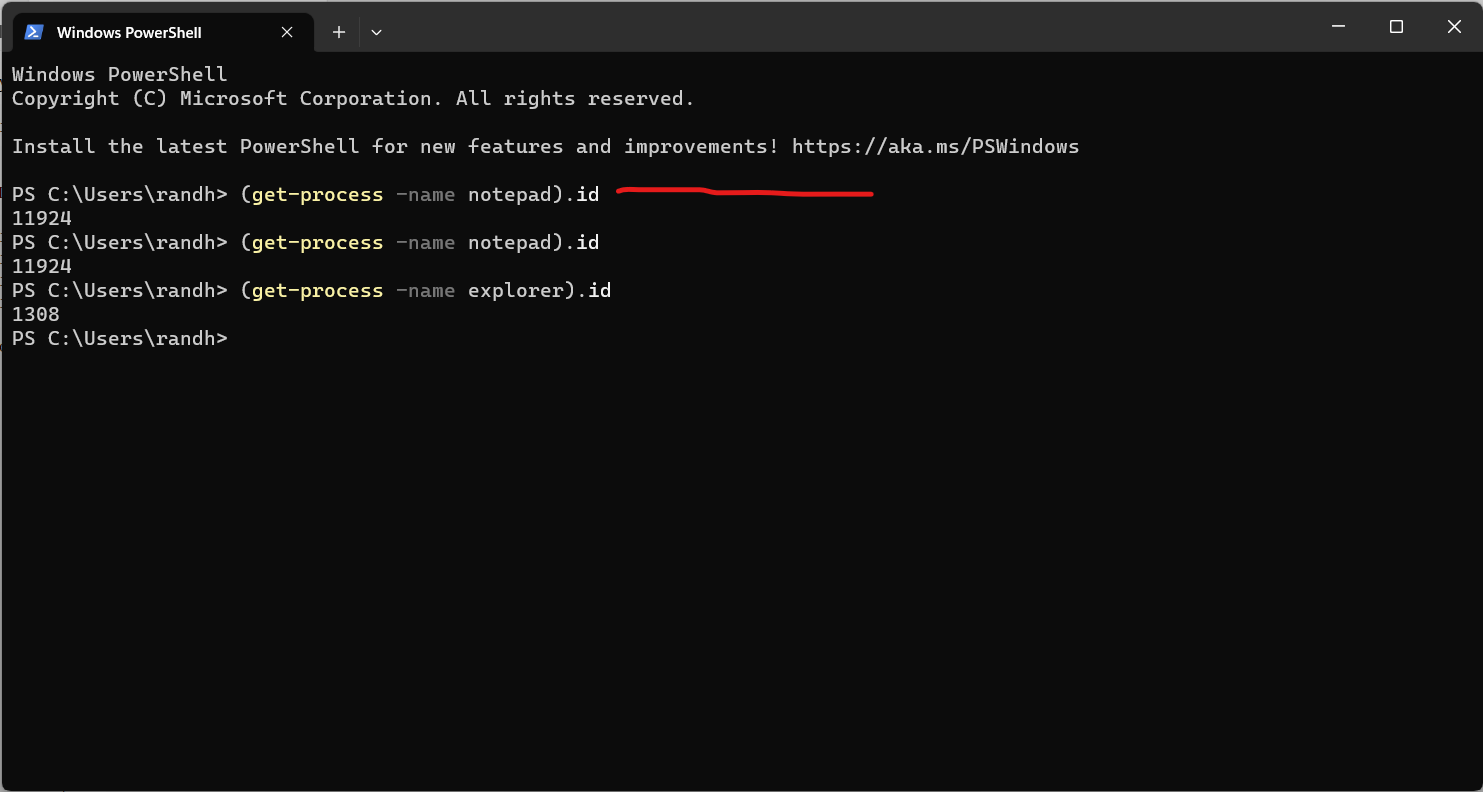The image size is (1483, 792).
Task: Click the first 11924 output line
Action: click(x=42, y=219)
